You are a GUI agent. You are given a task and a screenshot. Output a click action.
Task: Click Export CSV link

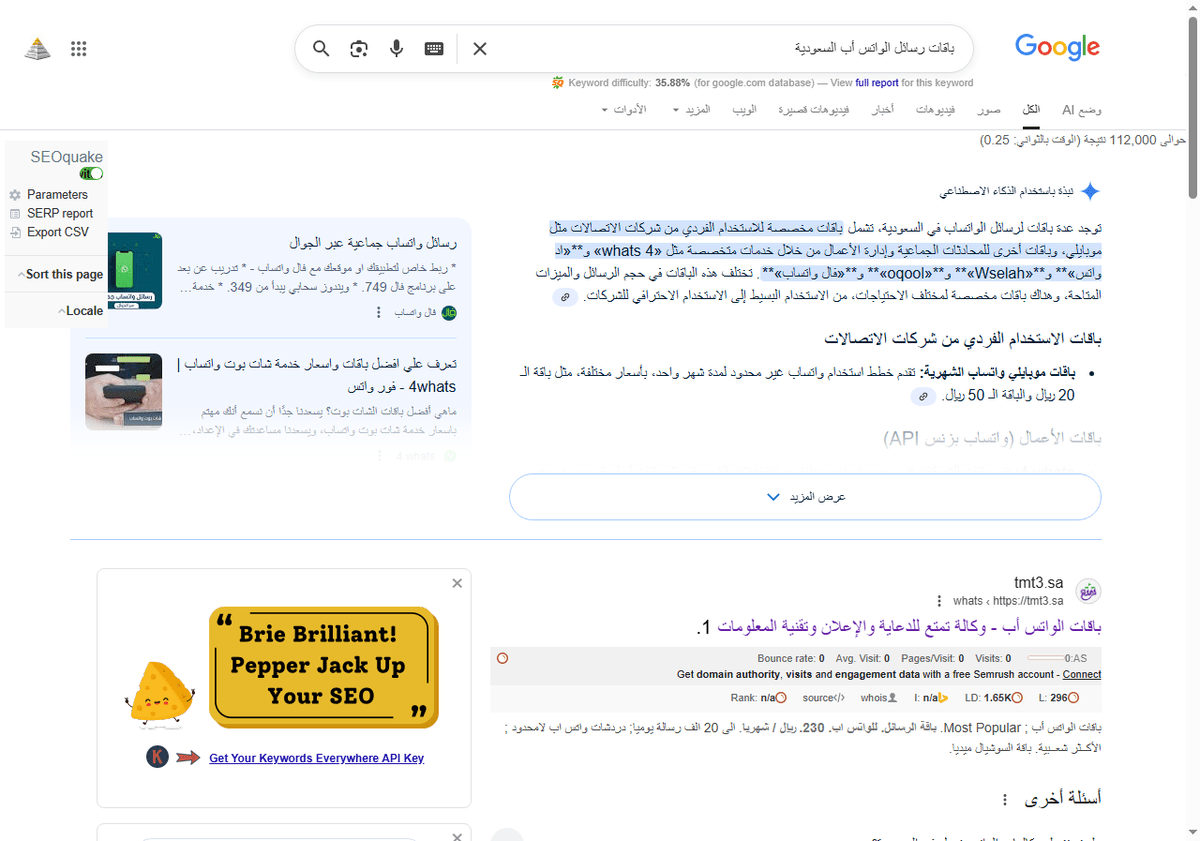[x=58, y=232]
